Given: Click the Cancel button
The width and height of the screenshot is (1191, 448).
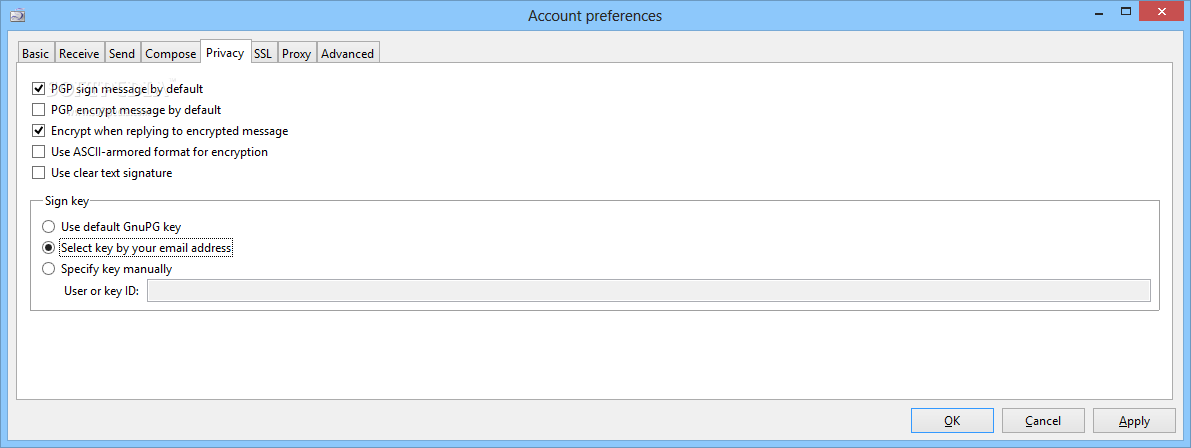Looking at the screenshot, I should tap(1043, 421).
